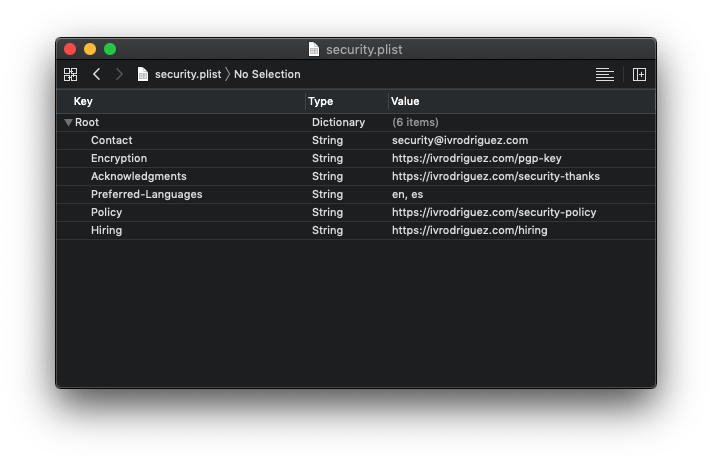
Task: Add an editor on the right
Action: click(640, 74)
